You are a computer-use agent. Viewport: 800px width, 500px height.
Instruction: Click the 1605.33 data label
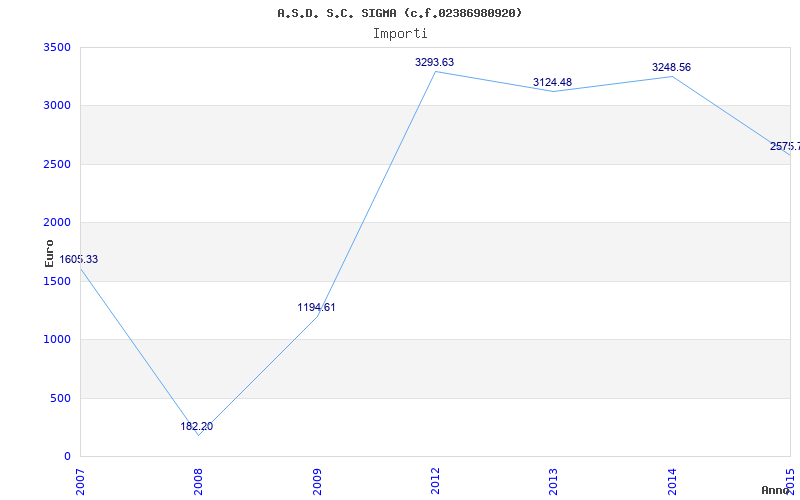click(78, 259)
